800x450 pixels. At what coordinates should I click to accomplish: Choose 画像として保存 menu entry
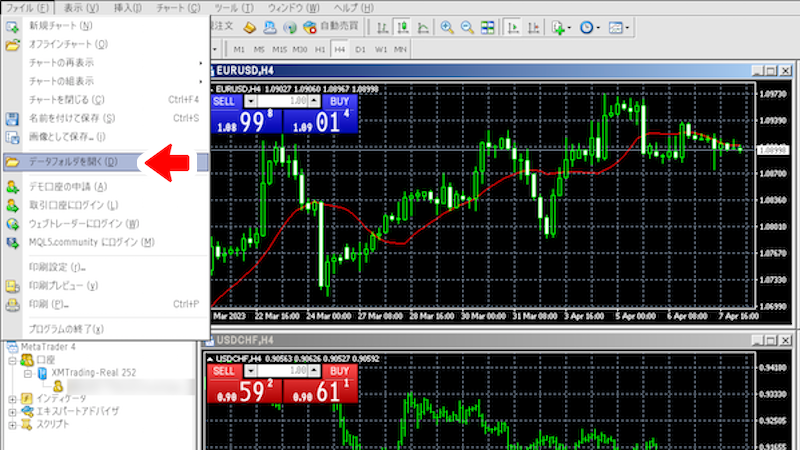[105, 137]
